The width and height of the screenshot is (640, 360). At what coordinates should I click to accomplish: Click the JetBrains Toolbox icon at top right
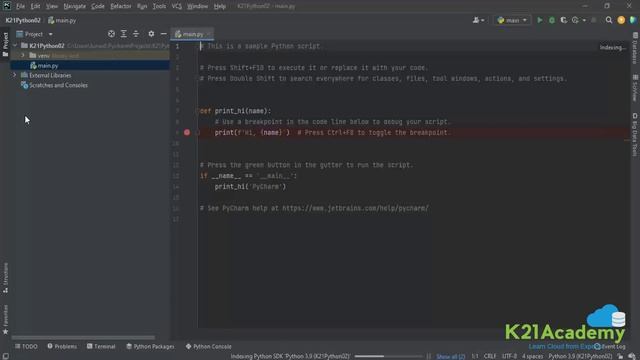[x=633, y=20]
